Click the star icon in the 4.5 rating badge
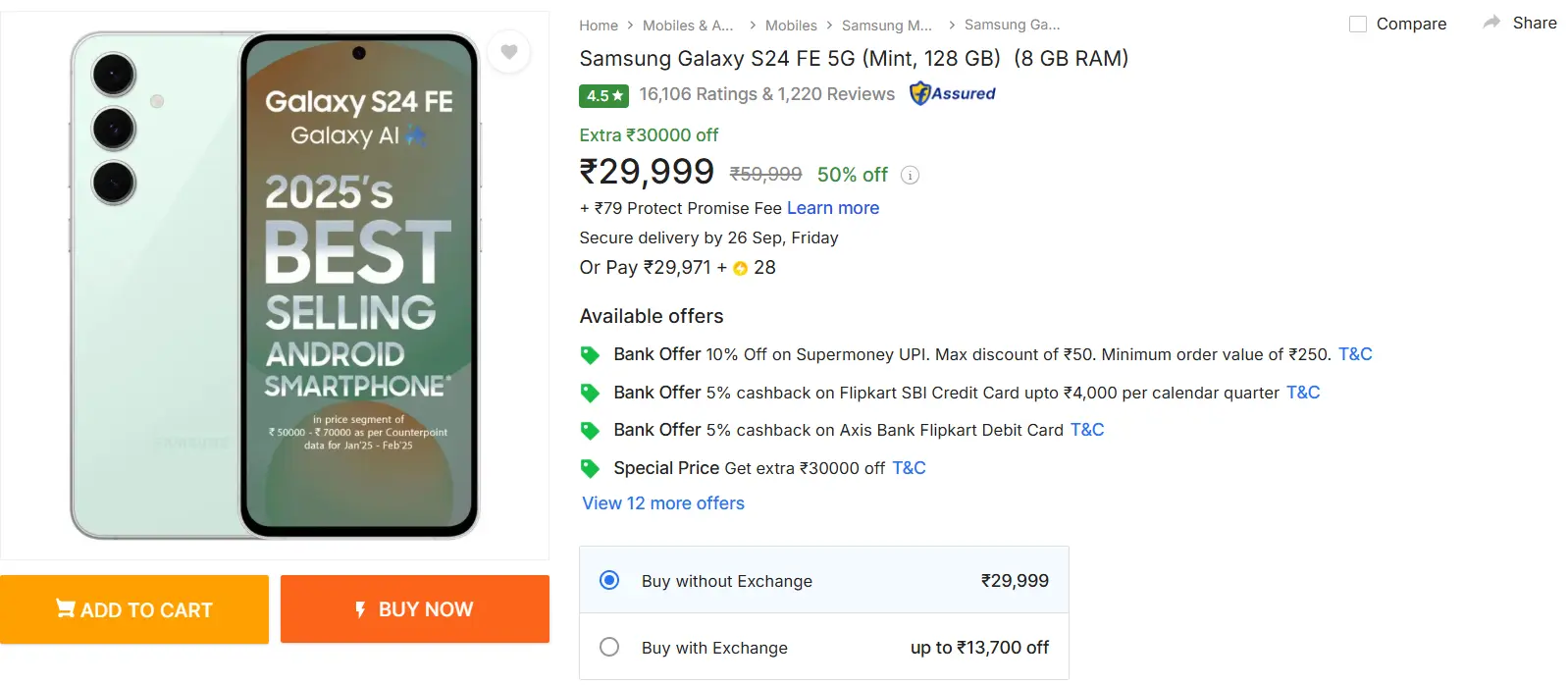 pos(616,95)
